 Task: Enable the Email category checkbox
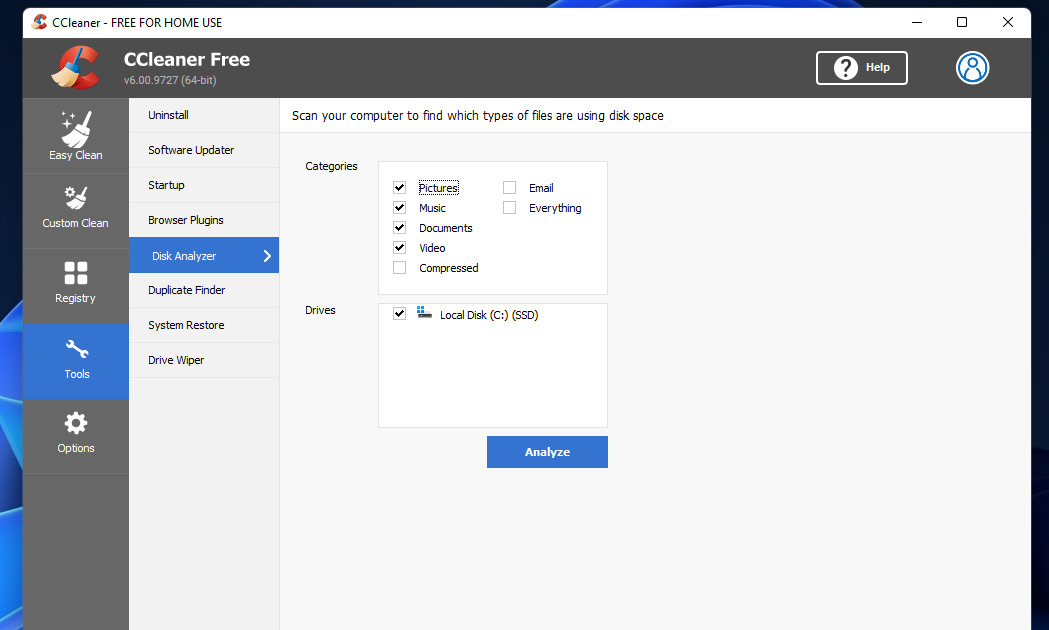[510, 188]
